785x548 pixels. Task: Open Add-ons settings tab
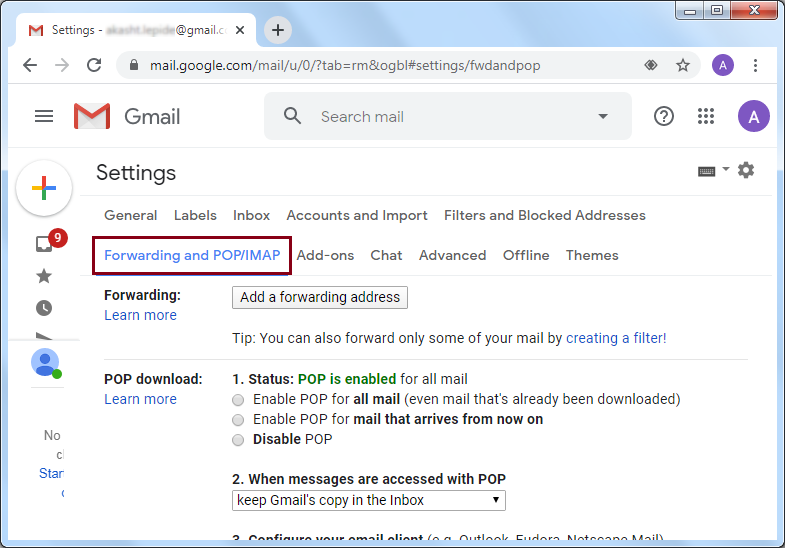[x=325, y=255]
